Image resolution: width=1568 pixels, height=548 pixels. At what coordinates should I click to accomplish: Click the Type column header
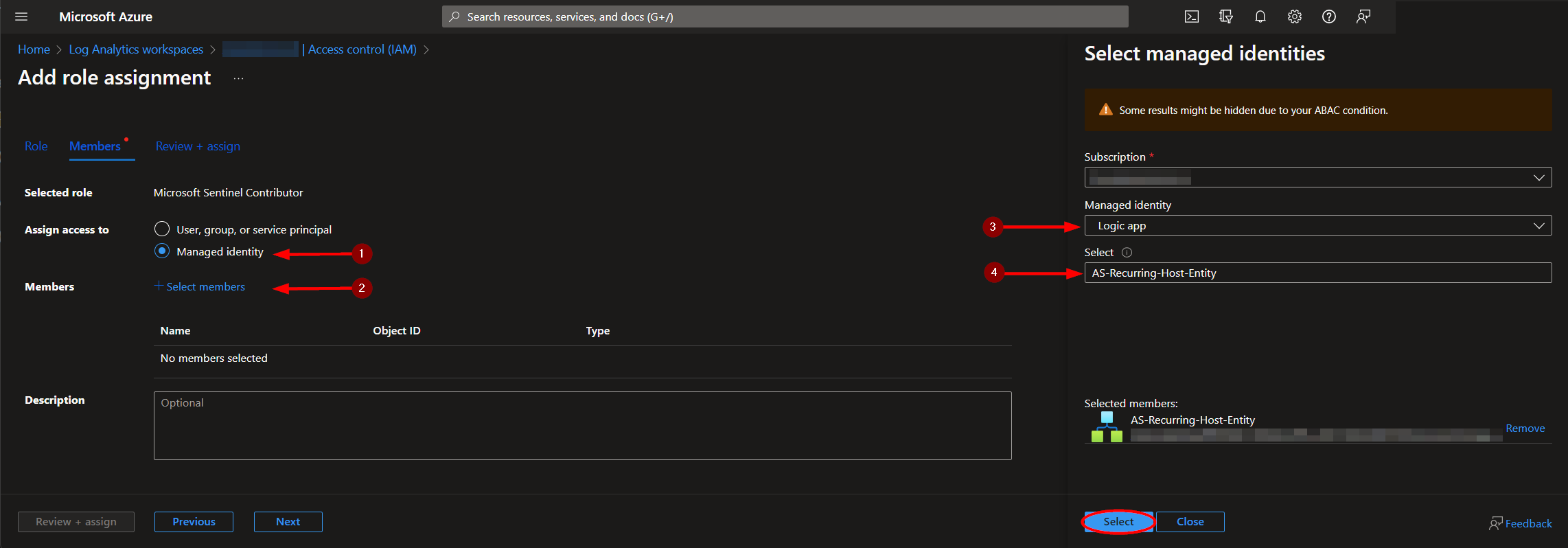tap(598, 331)
